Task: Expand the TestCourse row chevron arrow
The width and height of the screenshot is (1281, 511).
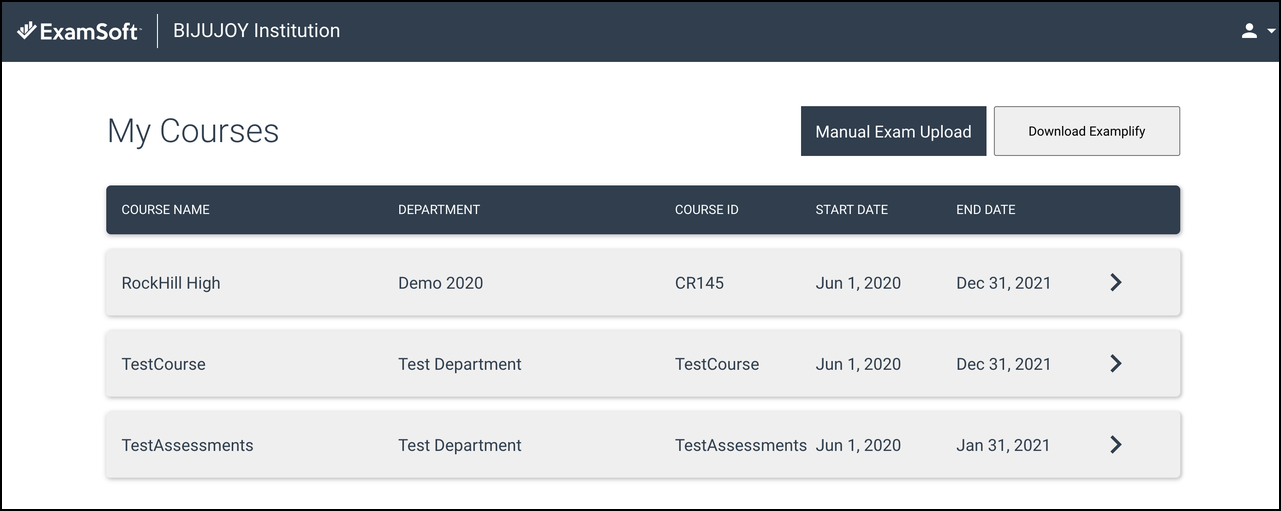Action: 1116,364
